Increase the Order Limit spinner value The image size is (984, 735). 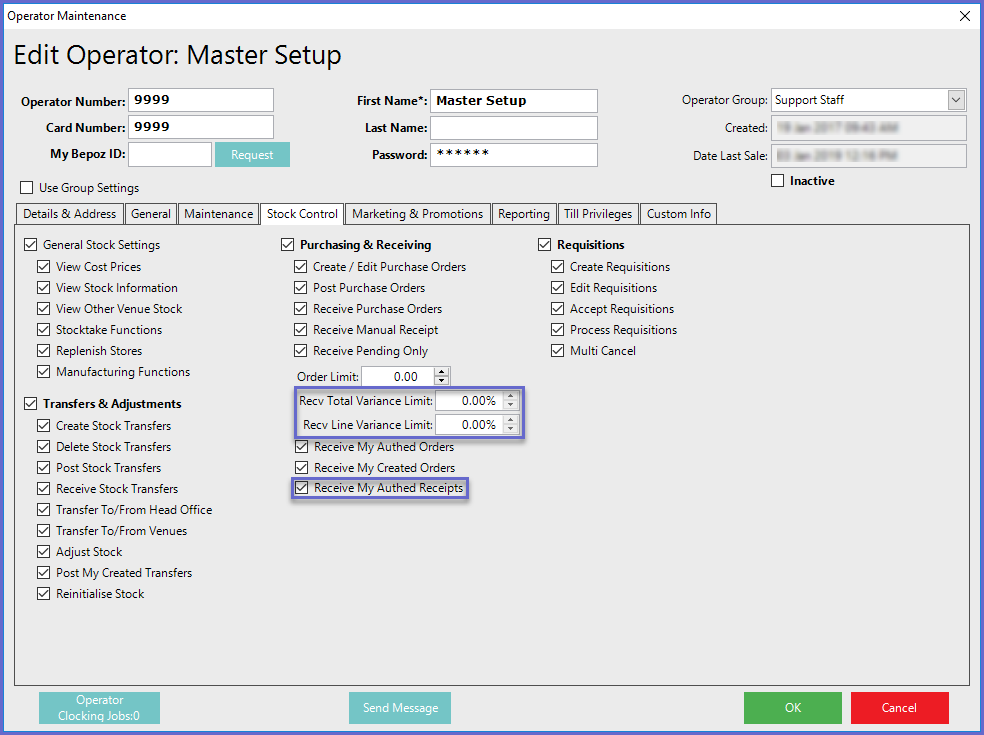coord(443,372)
